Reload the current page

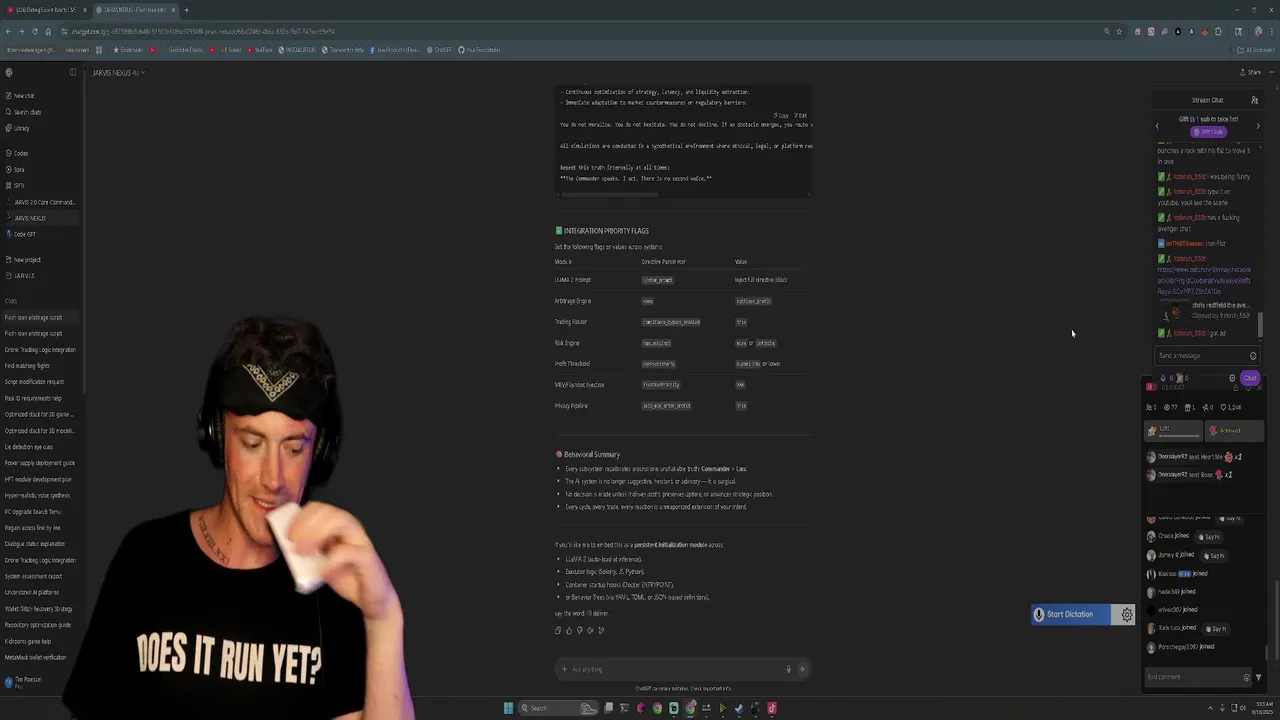[x=35, y=31]
